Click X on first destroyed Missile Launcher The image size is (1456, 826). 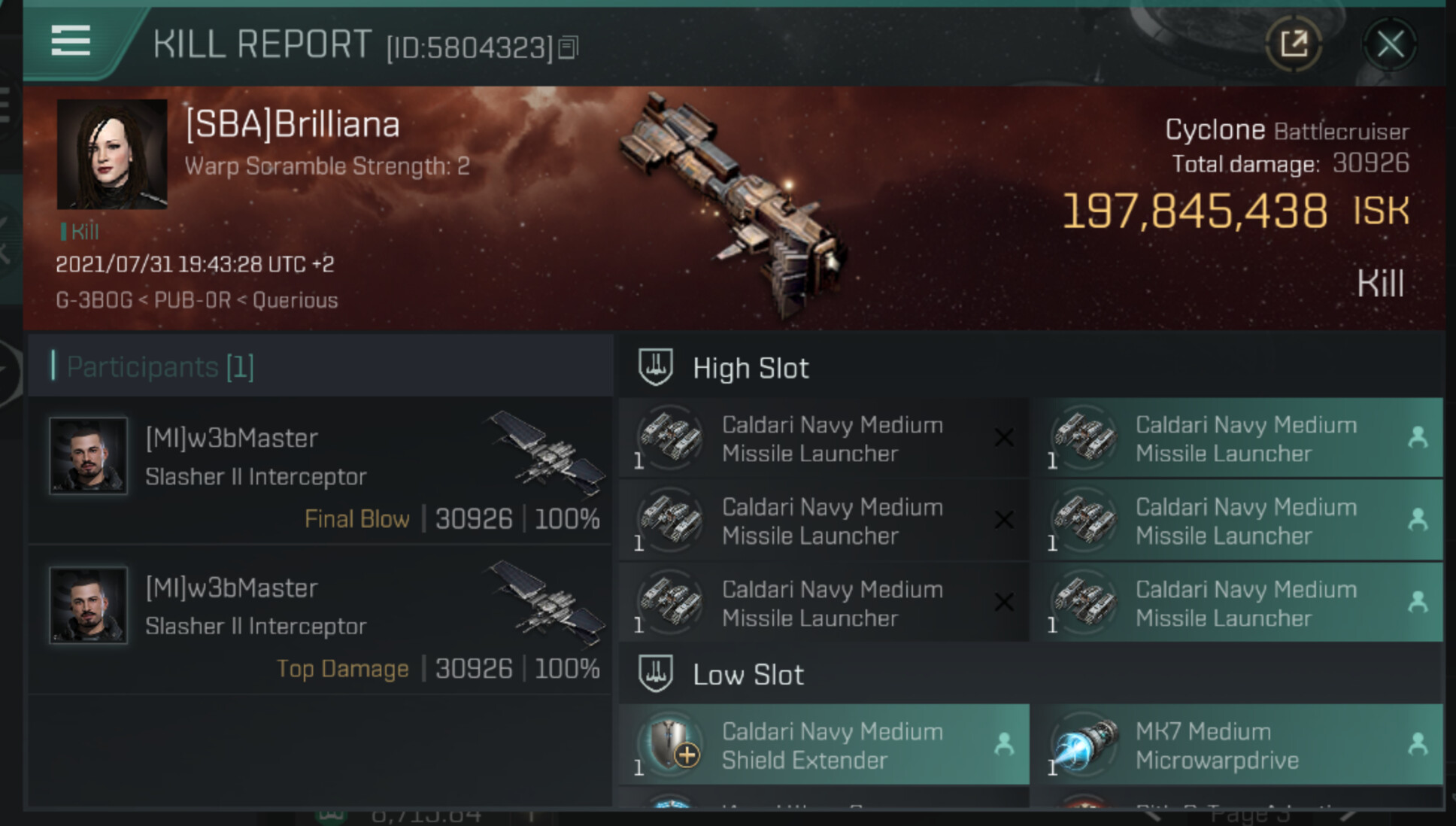pyautogui.click(x=1003, y=438)
